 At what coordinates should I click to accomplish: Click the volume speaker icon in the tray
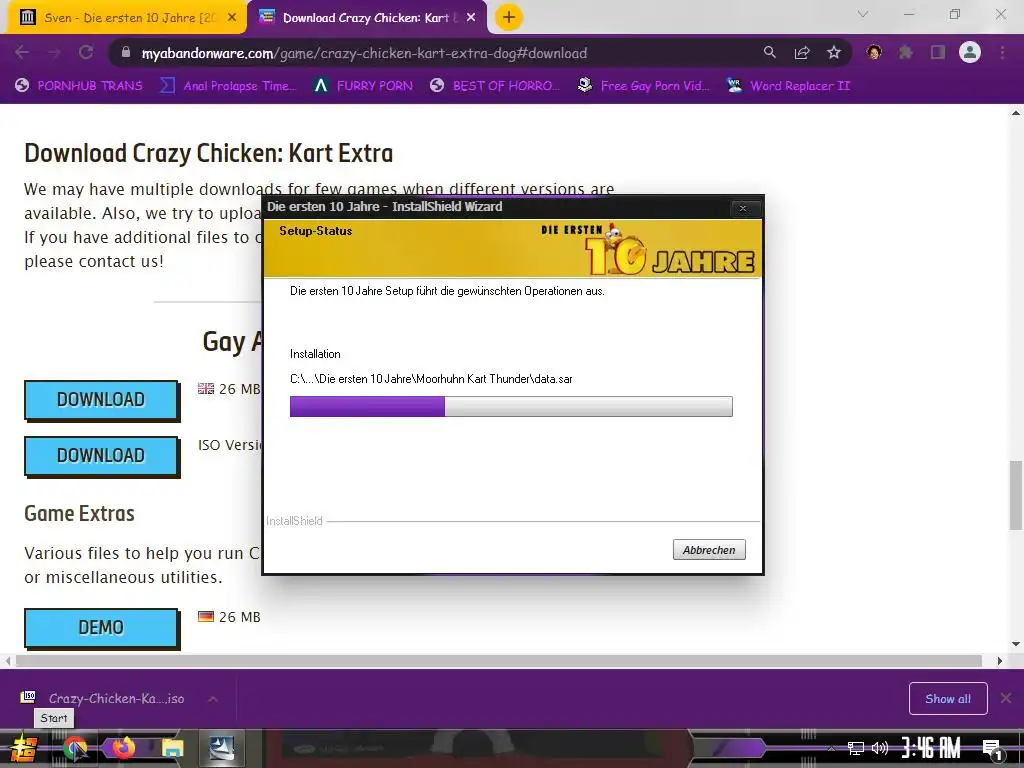click(x=880, y=748)
